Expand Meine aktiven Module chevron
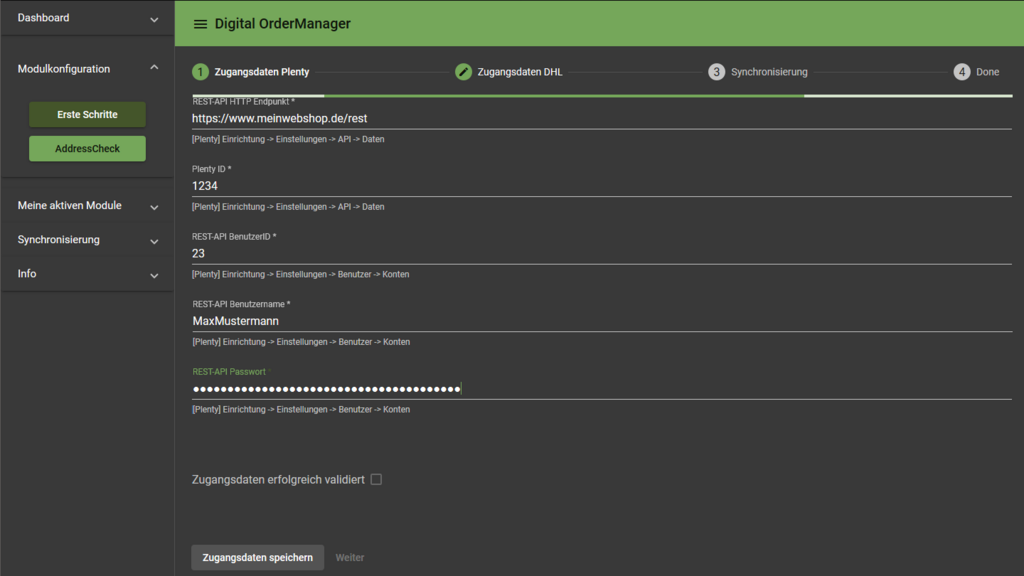 (x=154, y=207)
